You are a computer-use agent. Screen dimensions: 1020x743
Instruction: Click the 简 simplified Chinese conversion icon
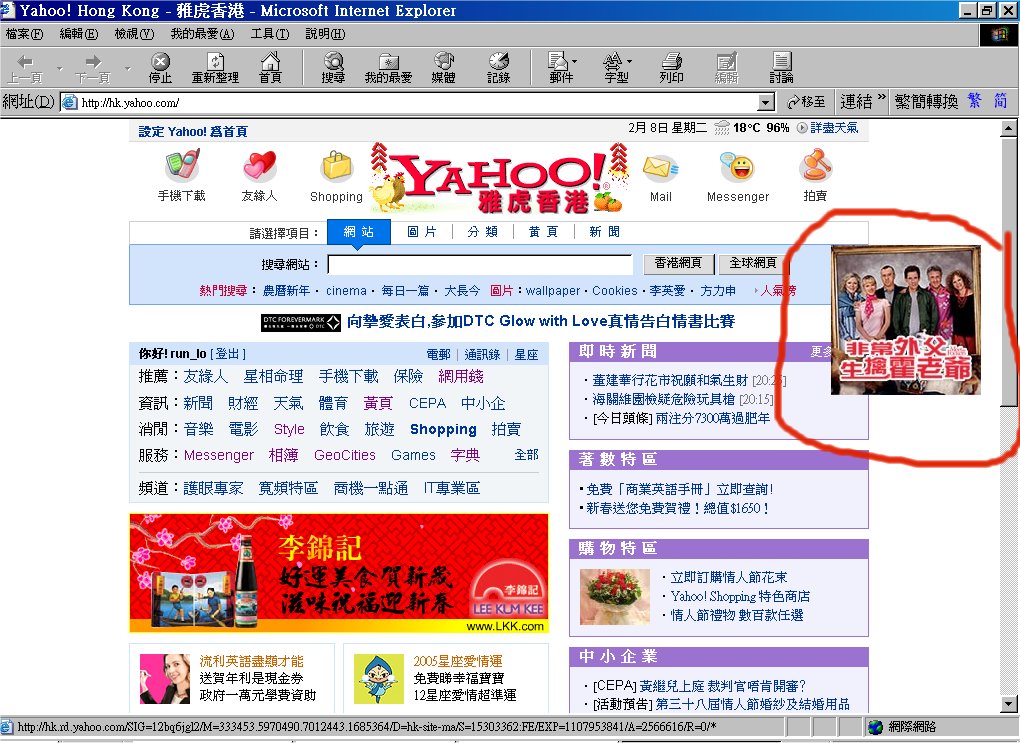click(1000, 101)
